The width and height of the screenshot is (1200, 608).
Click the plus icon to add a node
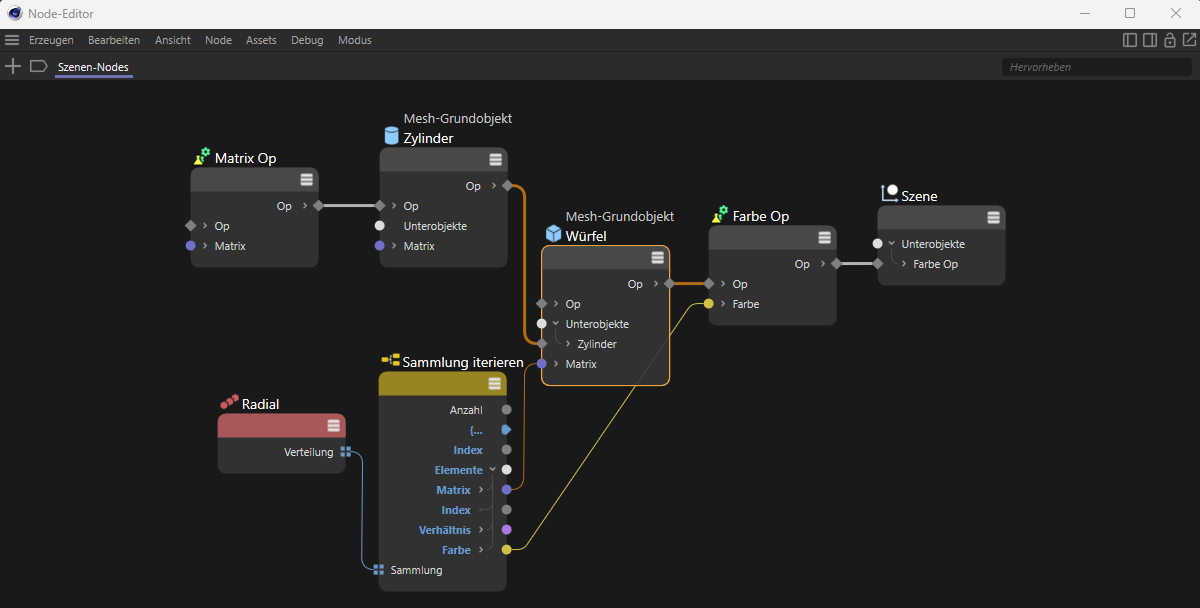[13, 66]
